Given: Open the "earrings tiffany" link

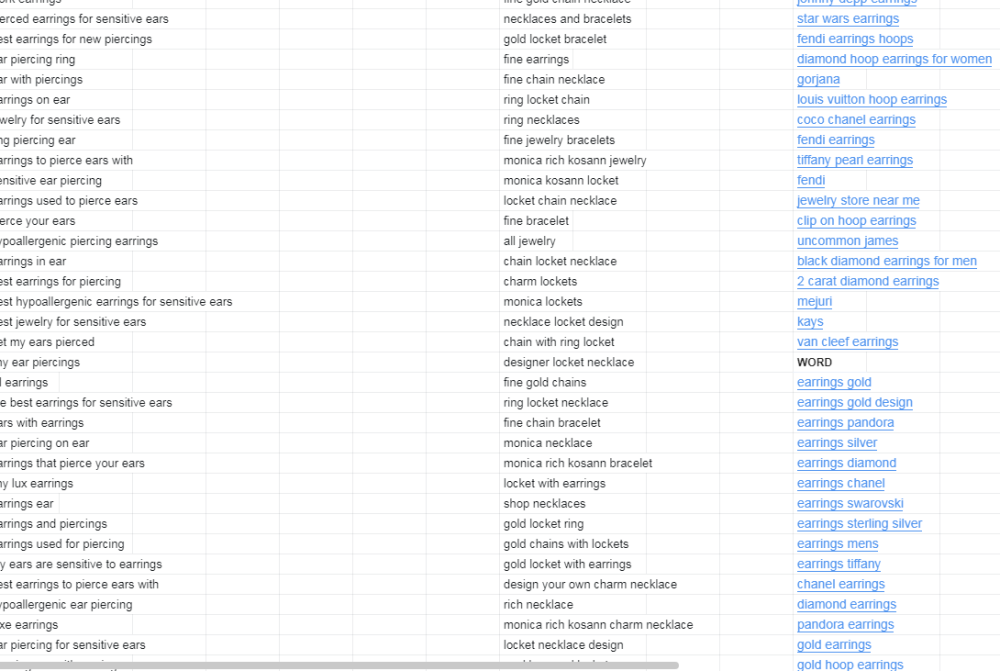Looking at the screenshot, I should click(839, 564).
